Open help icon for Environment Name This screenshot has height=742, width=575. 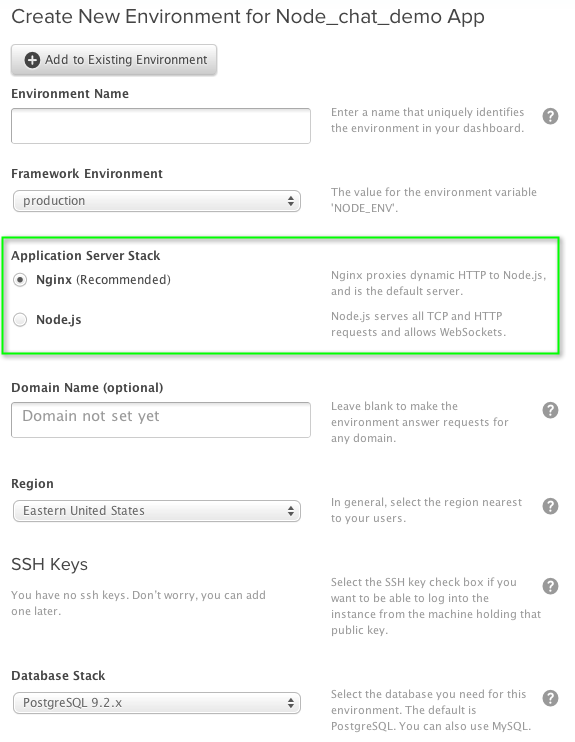point(550,116)
